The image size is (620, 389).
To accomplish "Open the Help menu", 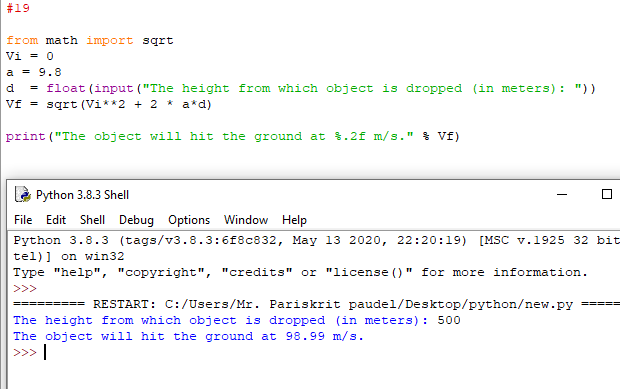I will point(294,220).
